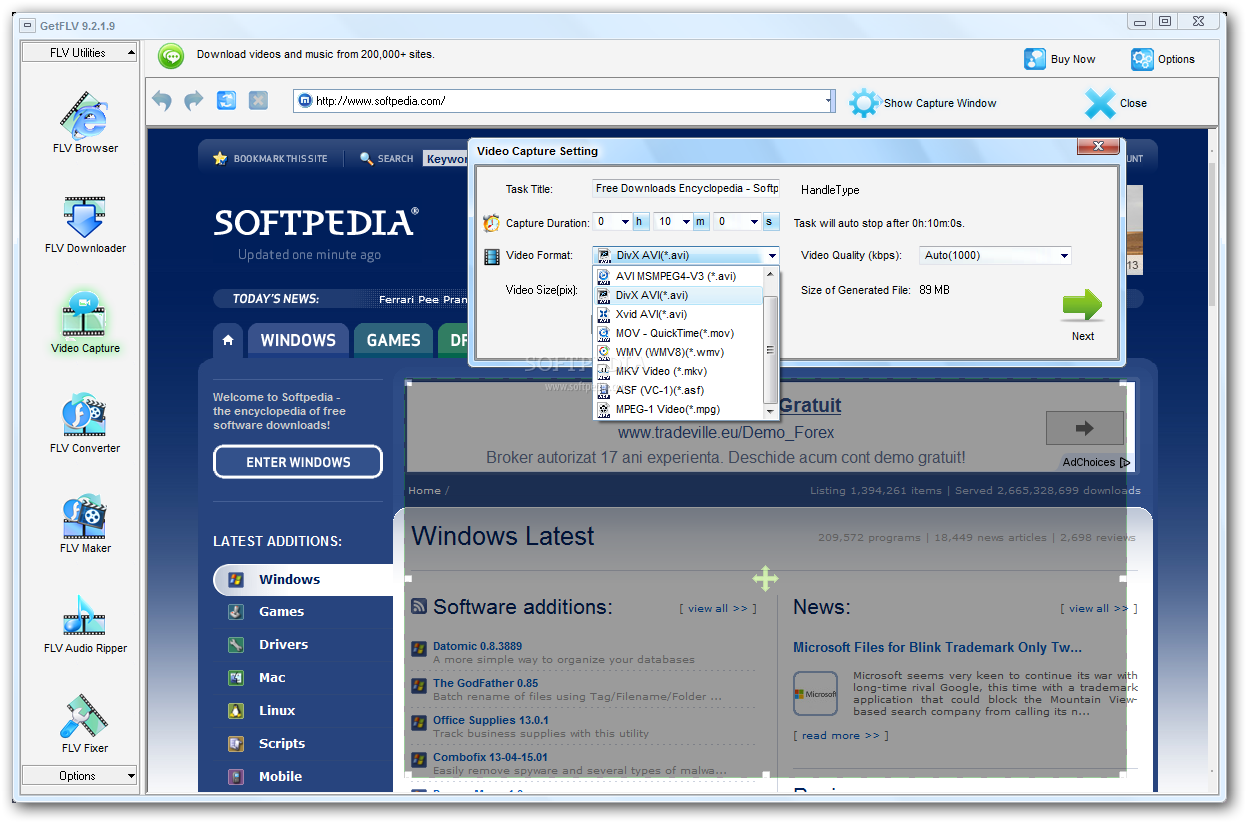Click read more under News
Screen dimensions: 1247x823
840,736
